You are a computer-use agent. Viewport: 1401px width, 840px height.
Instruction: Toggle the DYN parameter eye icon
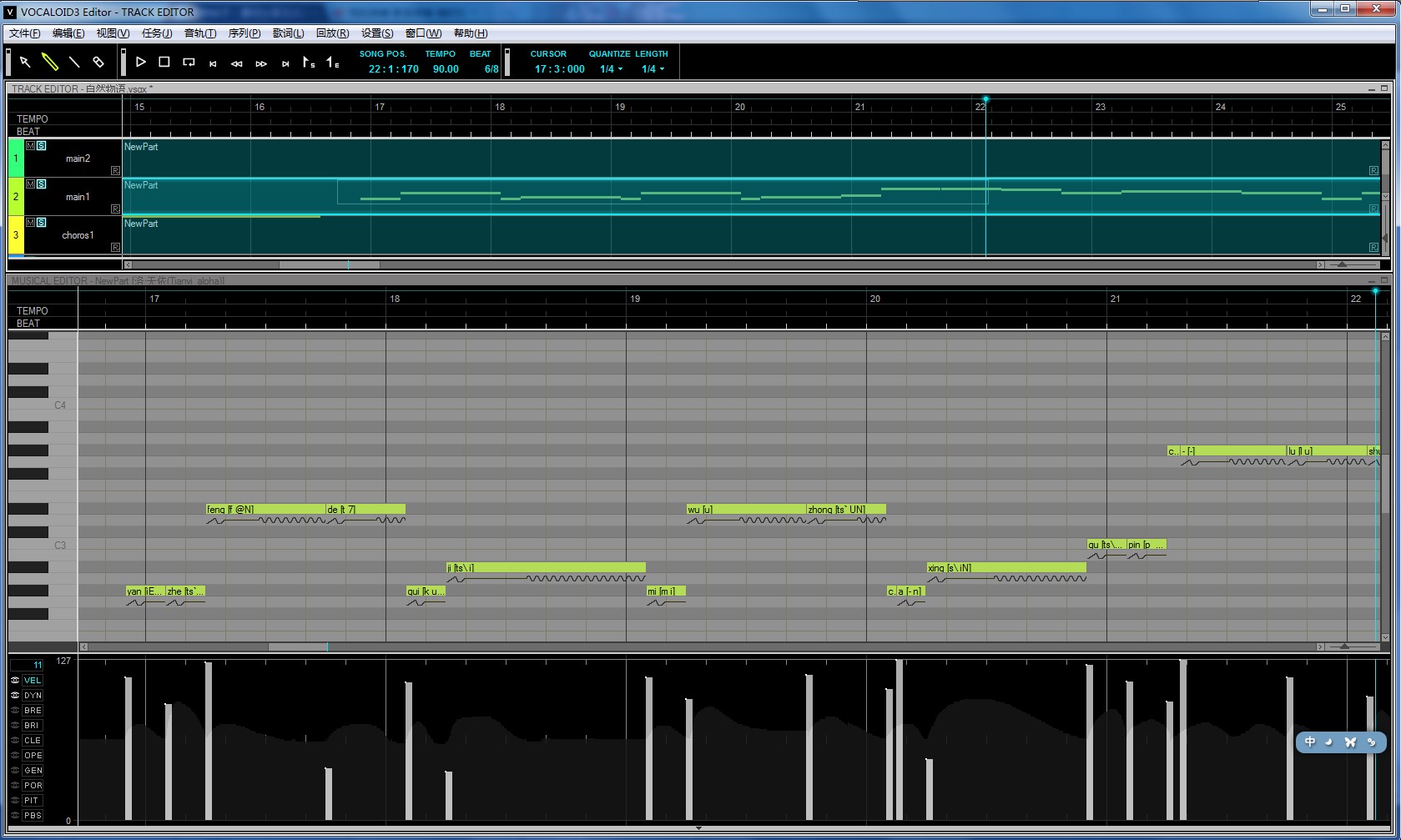(x=15, y=695)
